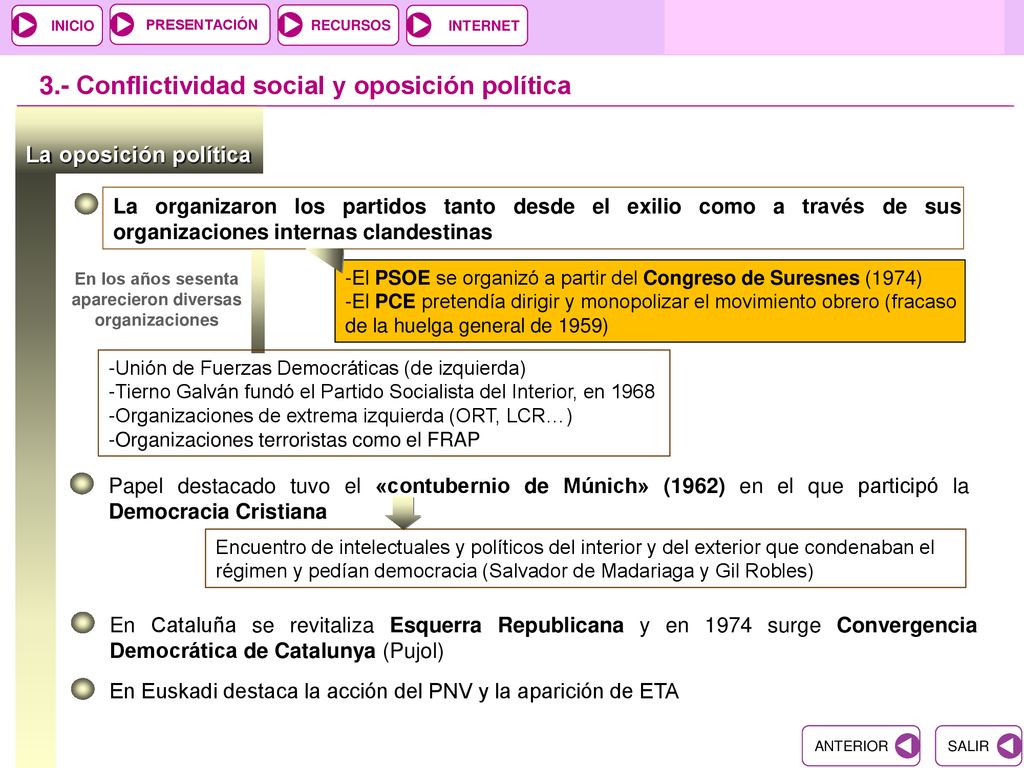The width and height of the screenshot is (1024, 768).
Task: Open the INTERNET section
Action: point(466,25)
